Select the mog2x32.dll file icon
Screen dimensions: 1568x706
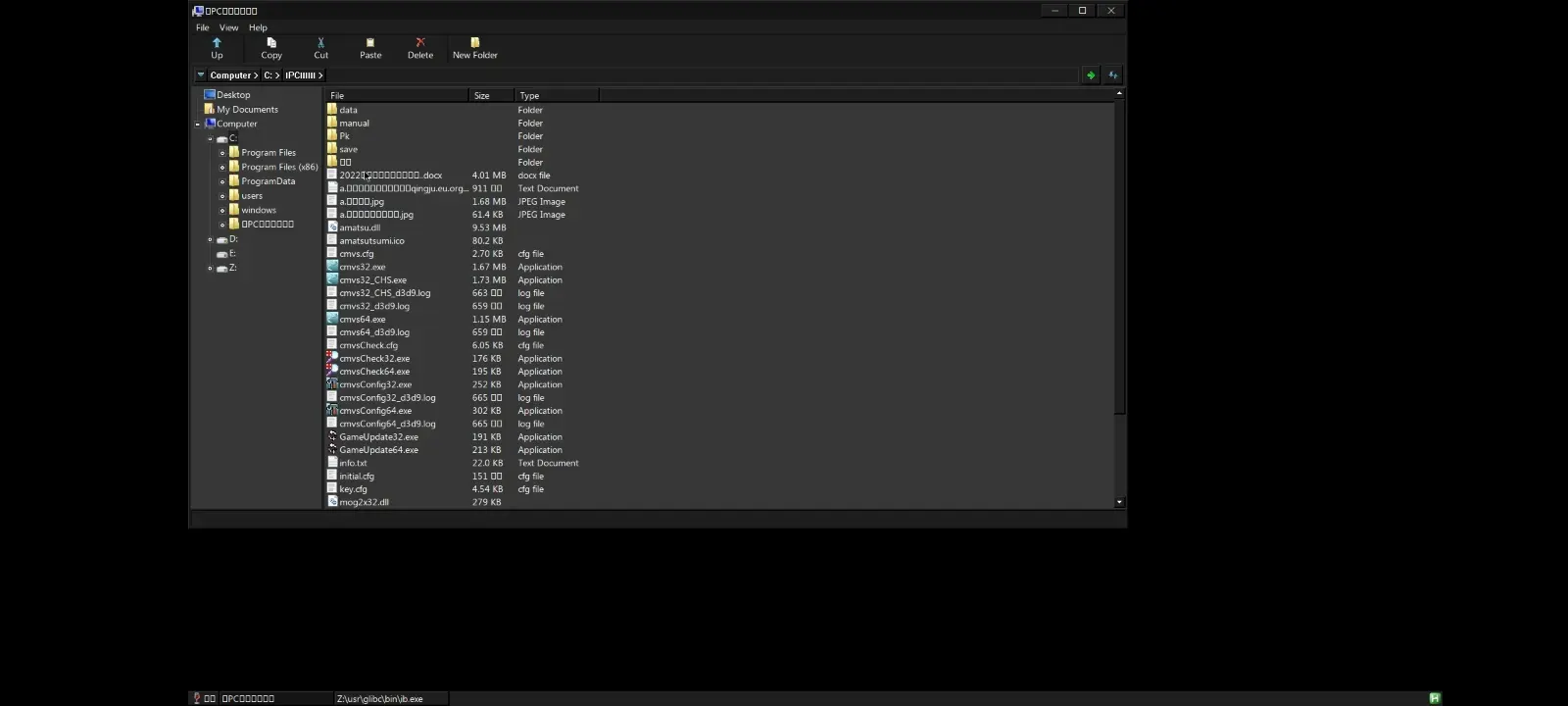pyautogui.click(x=332, y=501)
